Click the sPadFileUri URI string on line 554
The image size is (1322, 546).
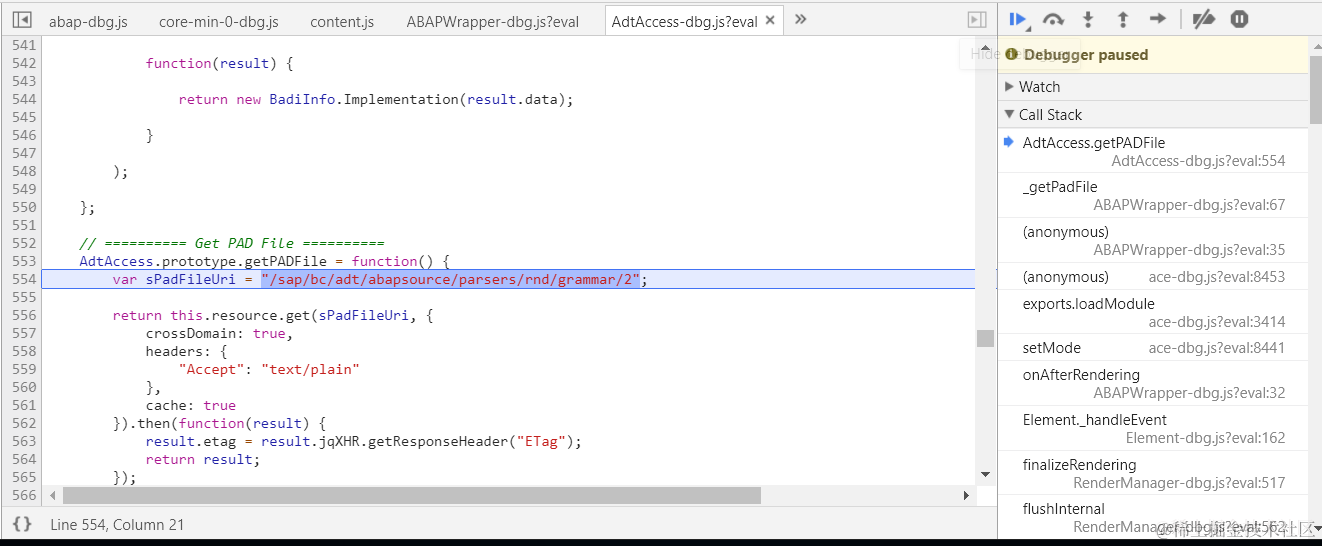[450, 279]
